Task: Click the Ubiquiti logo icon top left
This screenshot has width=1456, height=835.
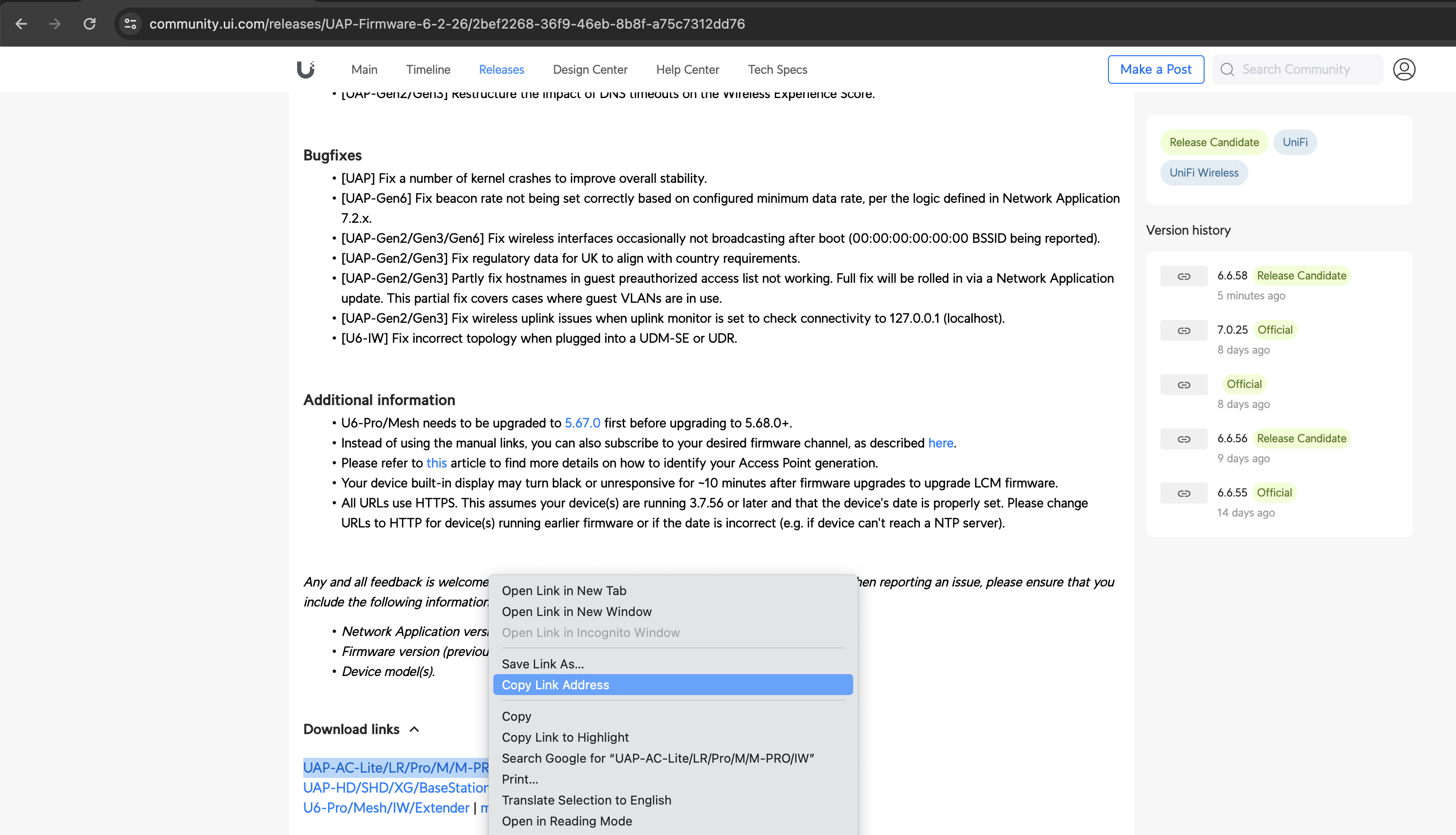Action: pos(306,69)
